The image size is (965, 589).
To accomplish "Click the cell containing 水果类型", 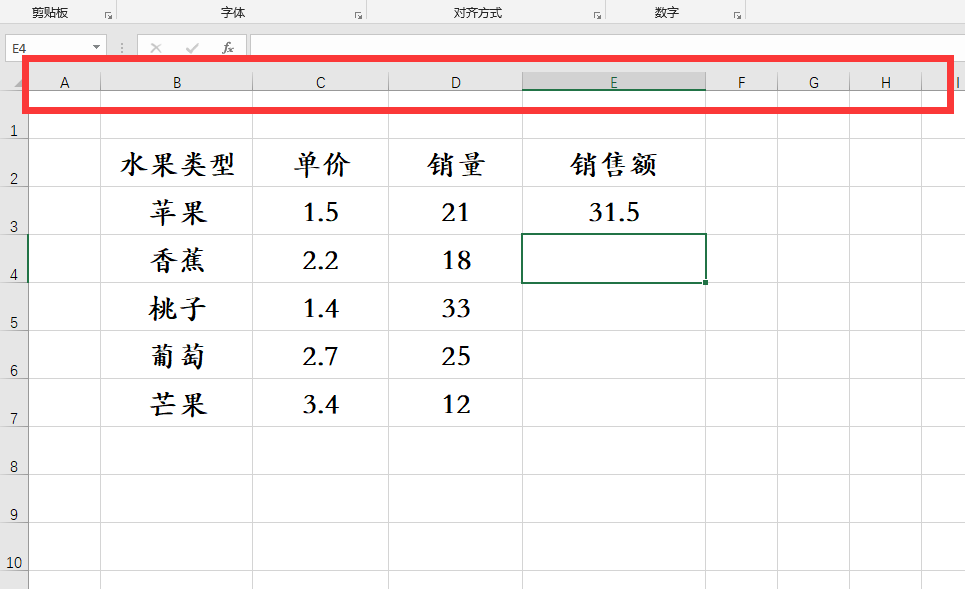I will 177,163.
